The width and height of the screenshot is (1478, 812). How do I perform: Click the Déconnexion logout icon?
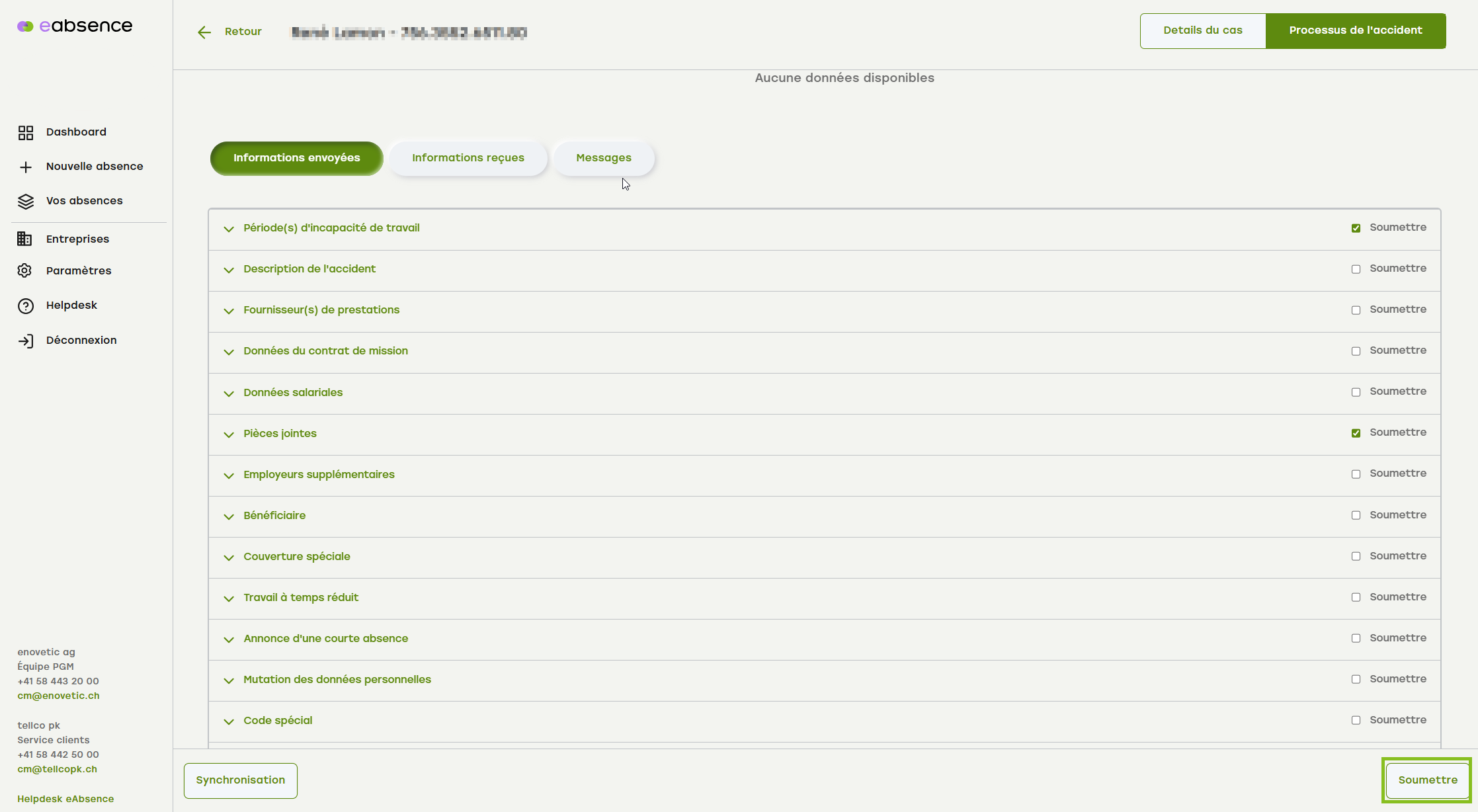[26, 341]
